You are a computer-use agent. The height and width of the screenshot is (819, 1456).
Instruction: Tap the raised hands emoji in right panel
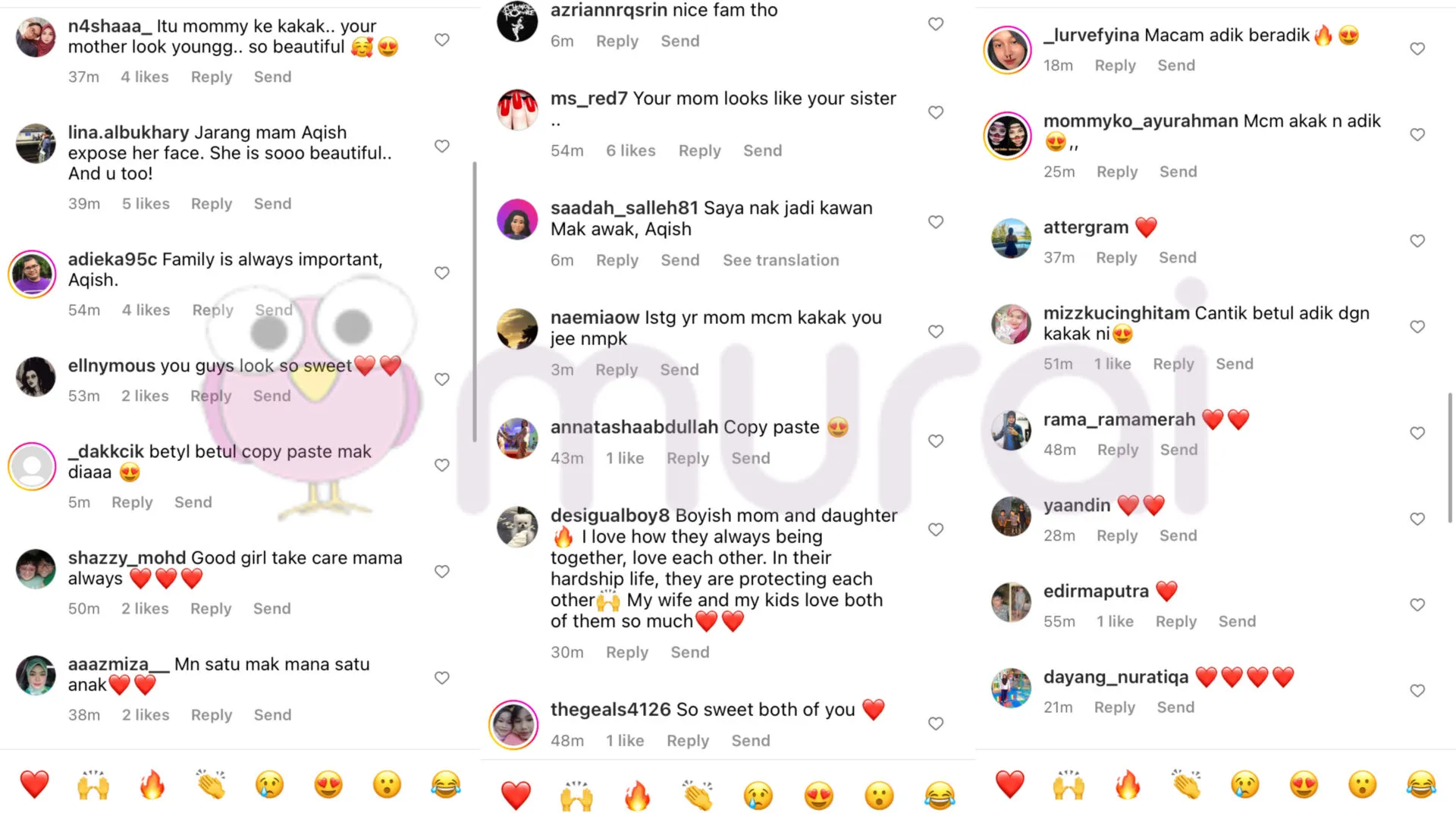point(1068,785)
